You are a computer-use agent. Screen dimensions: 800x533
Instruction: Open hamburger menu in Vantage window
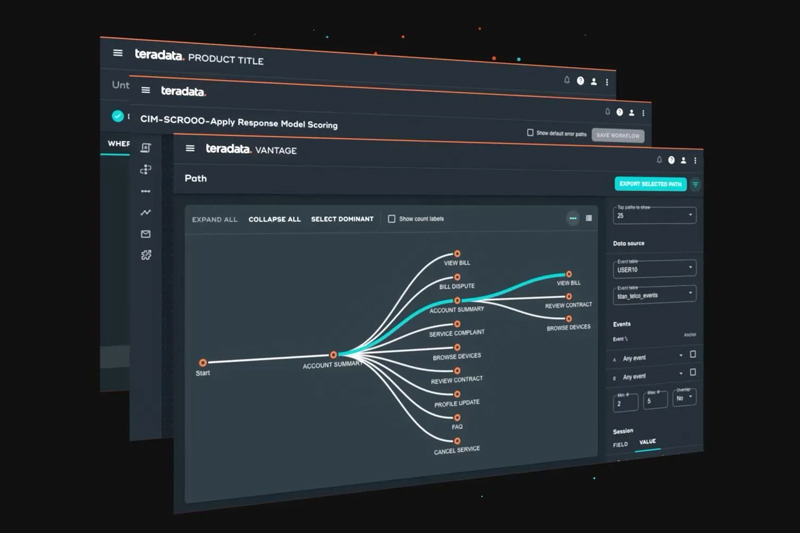click(190, 148)
